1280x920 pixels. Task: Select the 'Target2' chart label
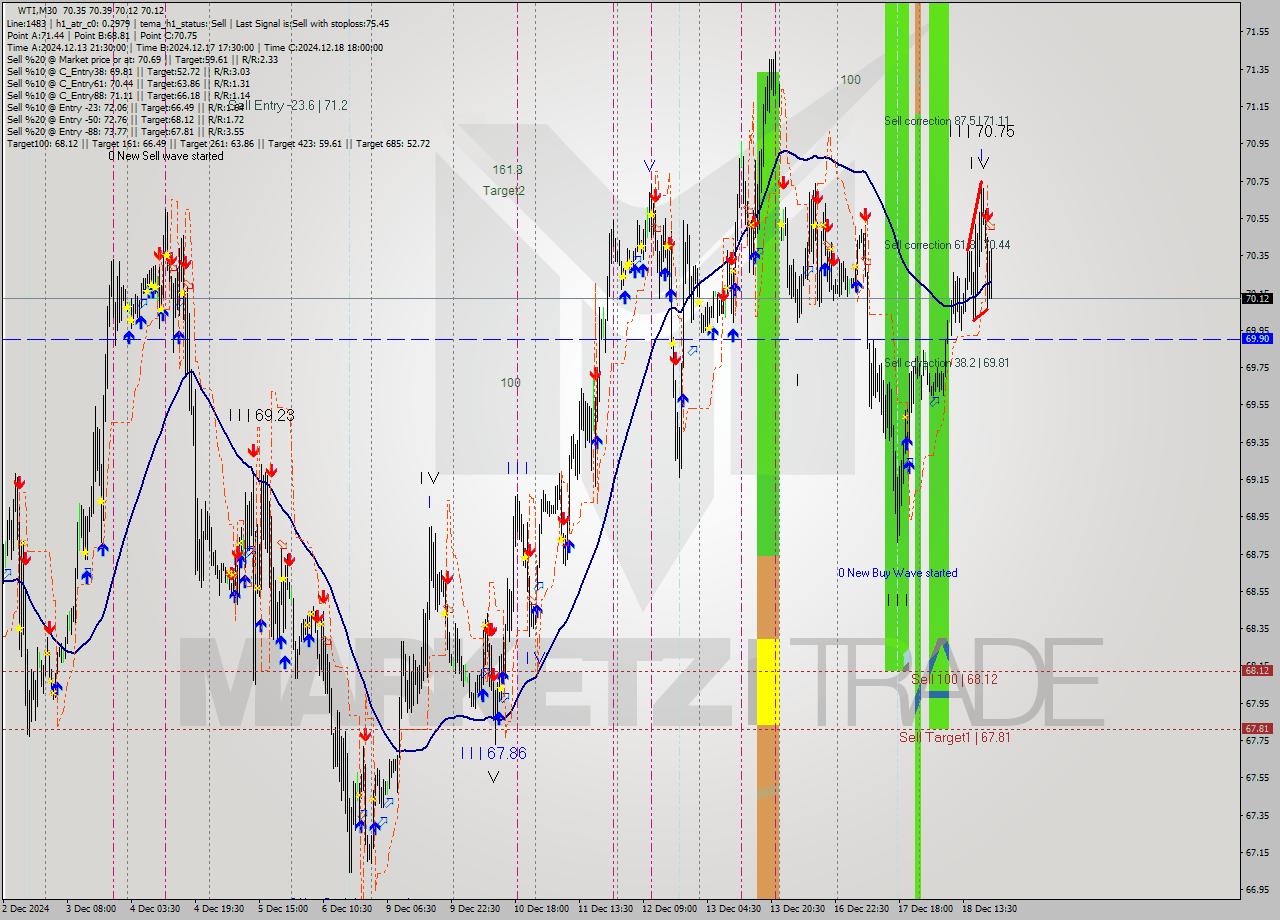(504, 190)
